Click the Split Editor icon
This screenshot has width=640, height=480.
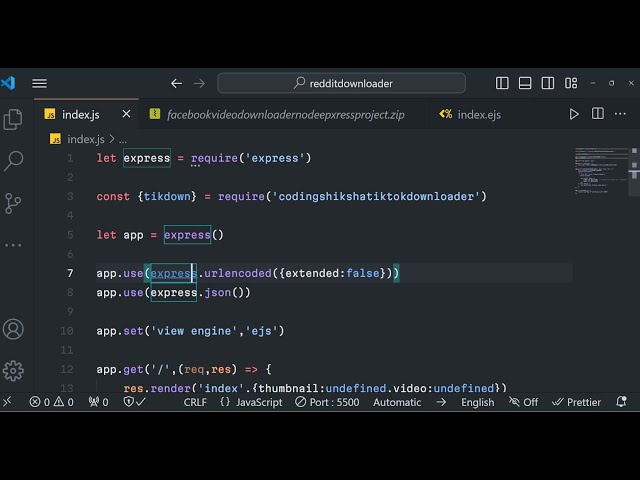click(x=598, y=115)
